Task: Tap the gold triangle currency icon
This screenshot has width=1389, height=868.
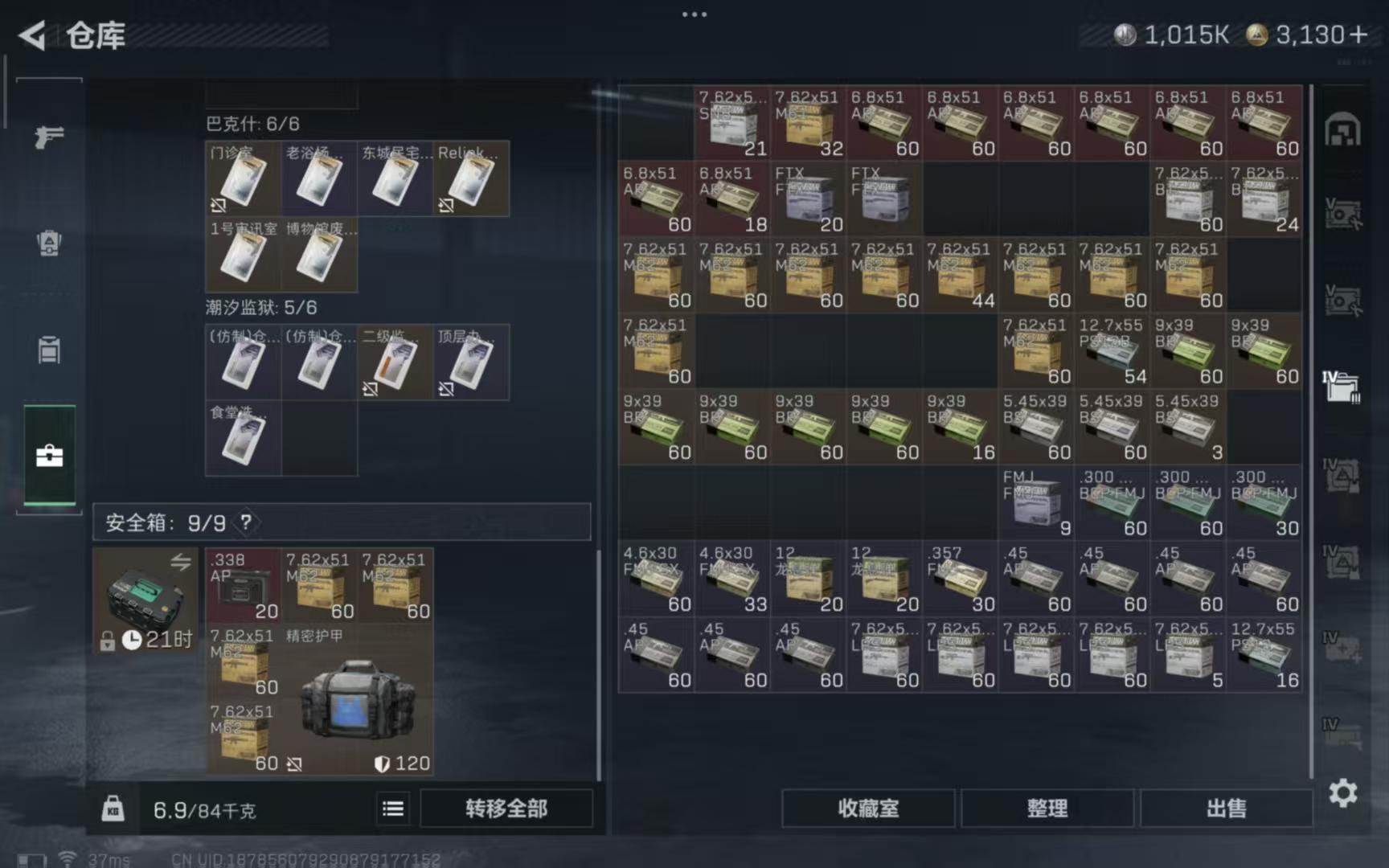Action: click(1256, 35)
